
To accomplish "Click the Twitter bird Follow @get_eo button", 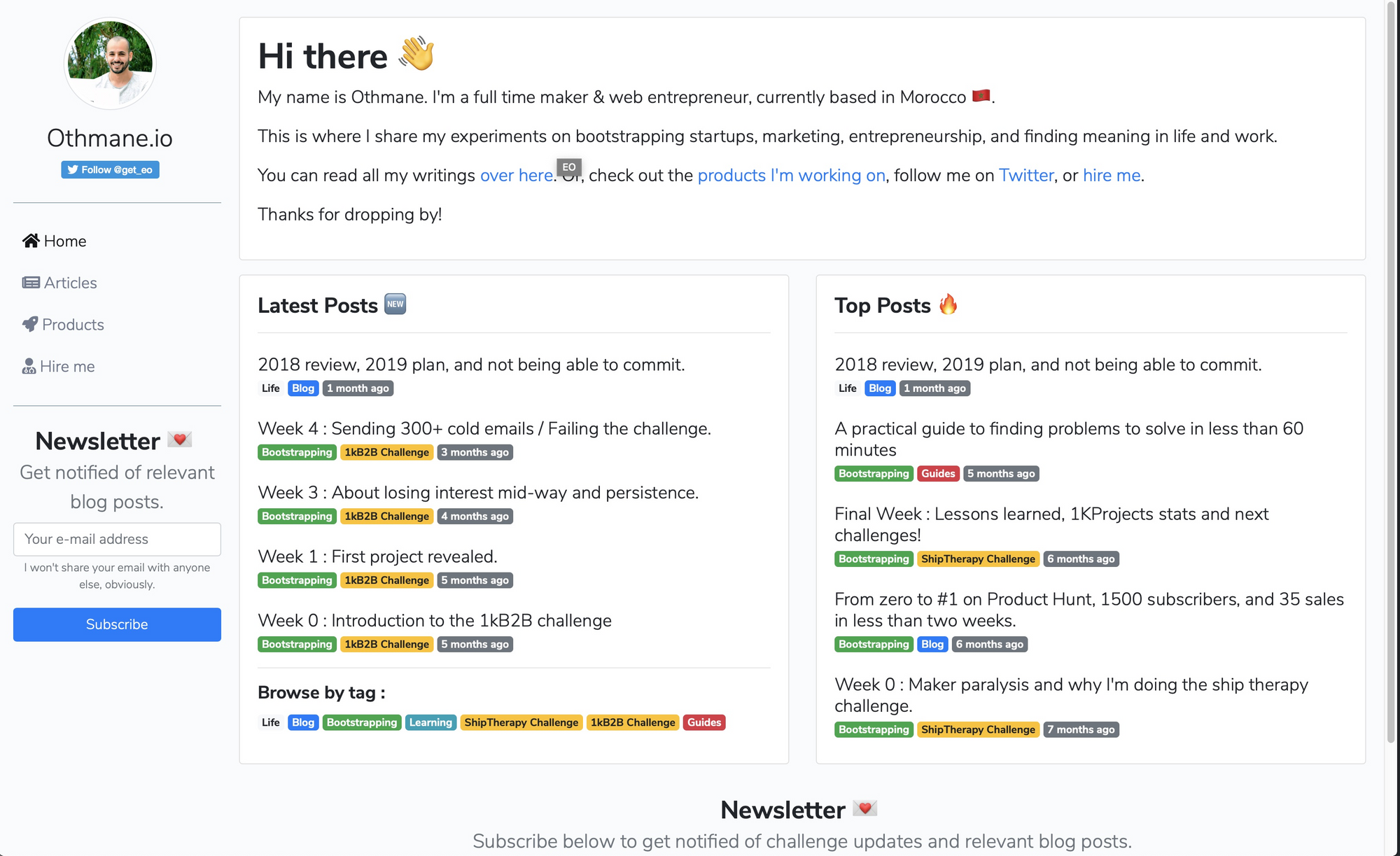I will click(x=110, y=169).
